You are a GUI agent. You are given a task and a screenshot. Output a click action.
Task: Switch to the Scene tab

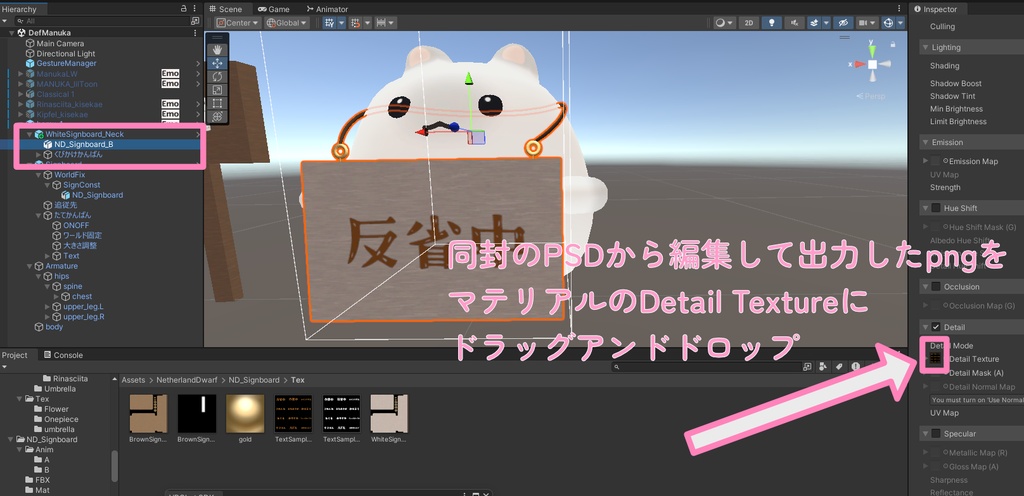coord(225,9)
